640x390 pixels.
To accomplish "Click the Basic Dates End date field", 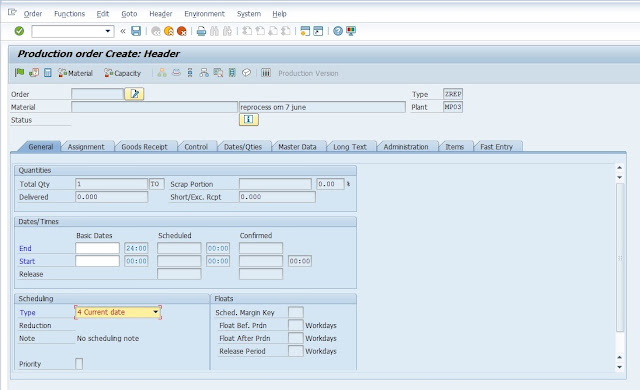I will tap(97, 248).
